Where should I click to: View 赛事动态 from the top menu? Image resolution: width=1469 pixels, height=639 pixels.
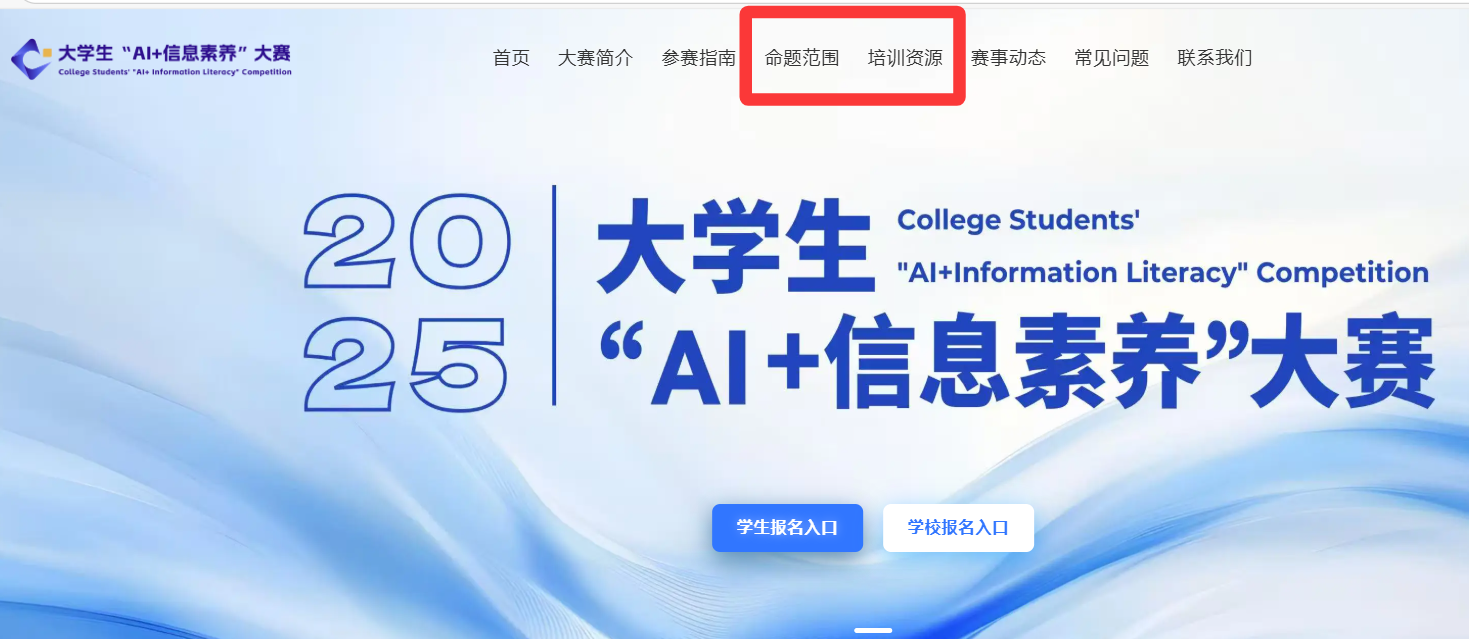click(1008, 58)
